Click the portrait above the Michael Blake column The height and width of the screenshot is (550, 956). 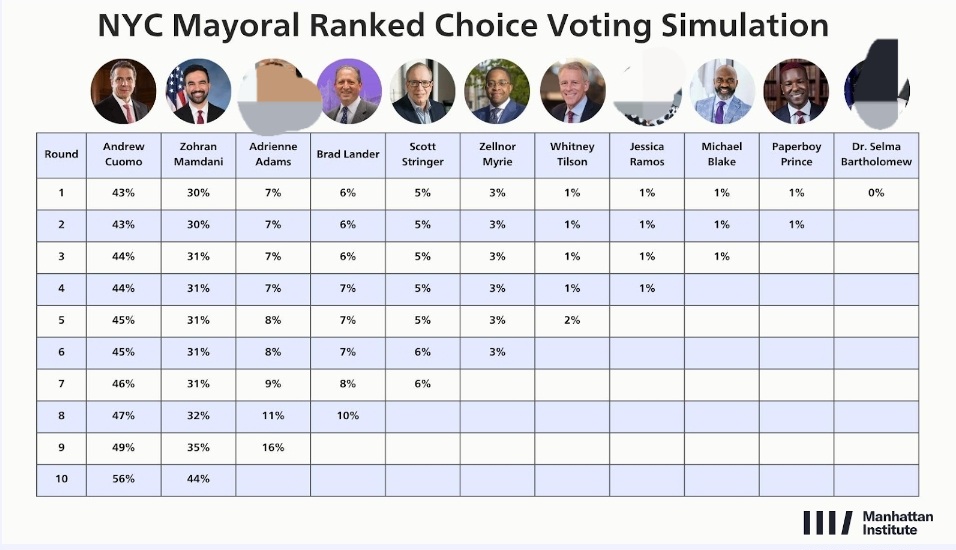point(722,91)
